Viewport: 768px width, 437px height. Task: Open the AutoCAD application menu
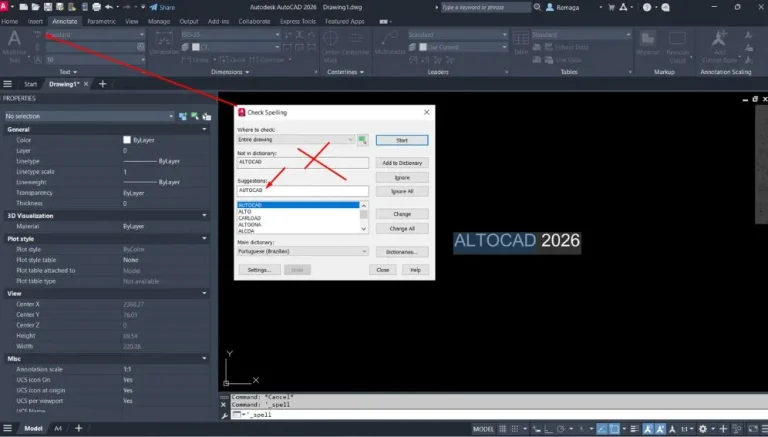point(4,6)
